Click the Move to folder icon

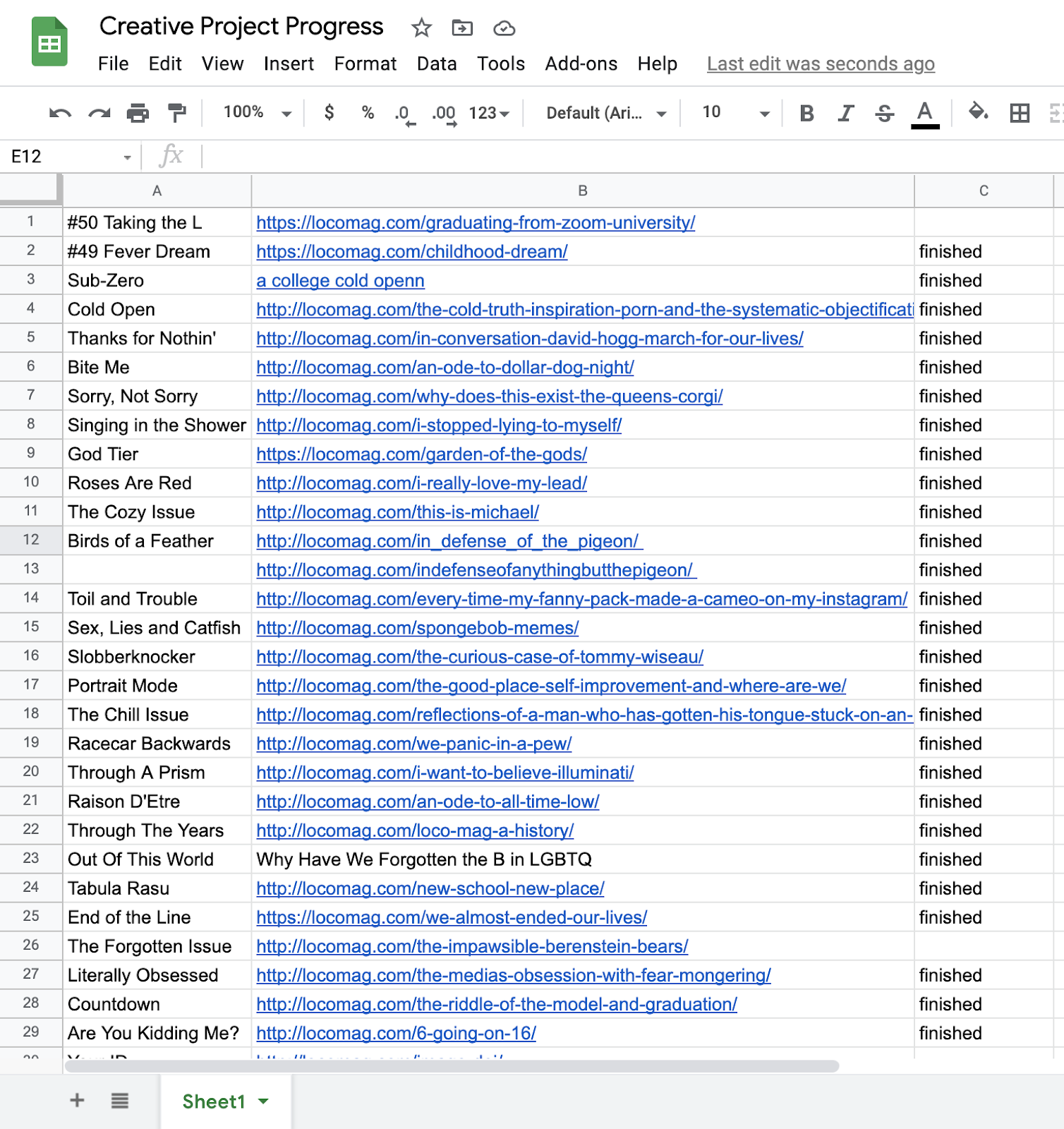[462, 28]
